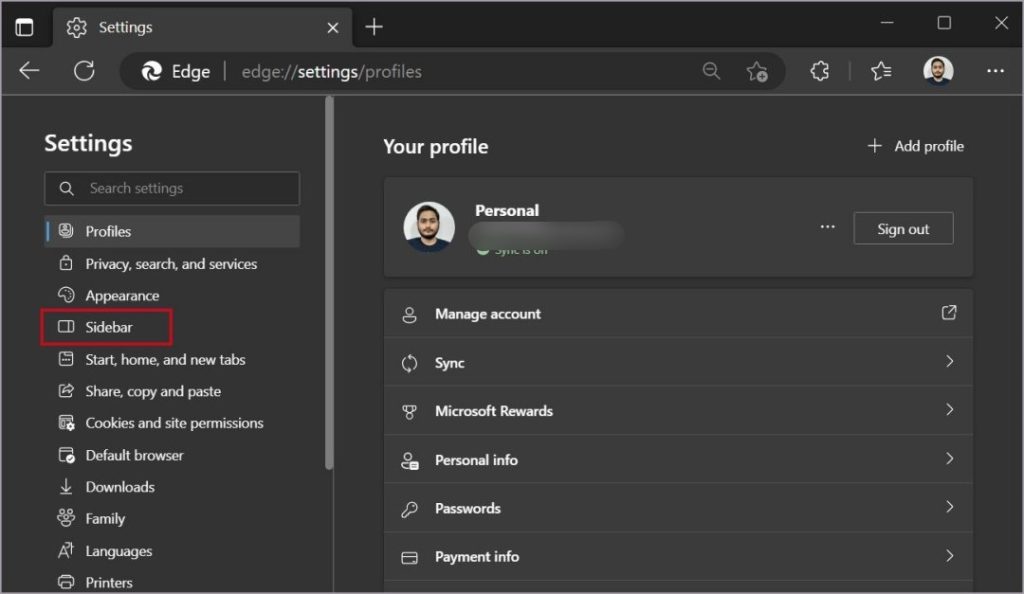The image size is (1024, 594).
Task: Click the Sign out button
Action: pyautogui.click(x=903, y=228)
